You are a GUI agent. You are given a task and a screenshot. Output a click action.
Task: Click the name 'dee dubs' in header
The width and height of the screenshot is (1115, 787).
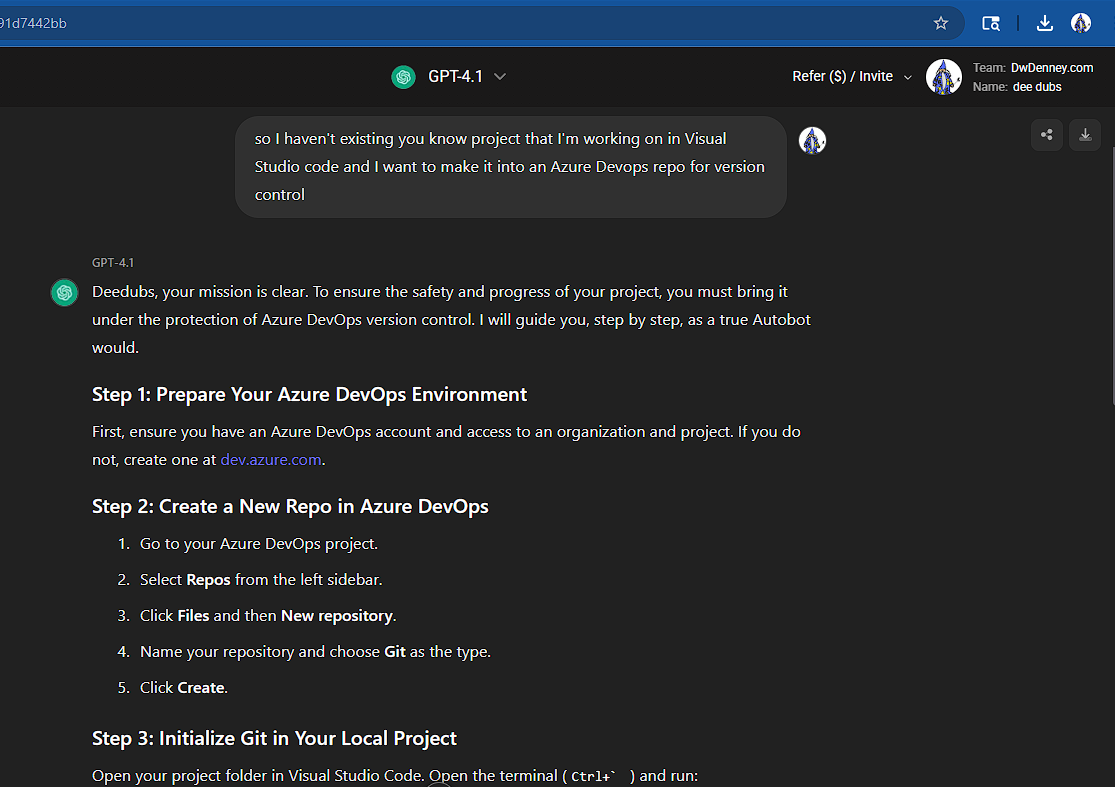point(1037,87)
